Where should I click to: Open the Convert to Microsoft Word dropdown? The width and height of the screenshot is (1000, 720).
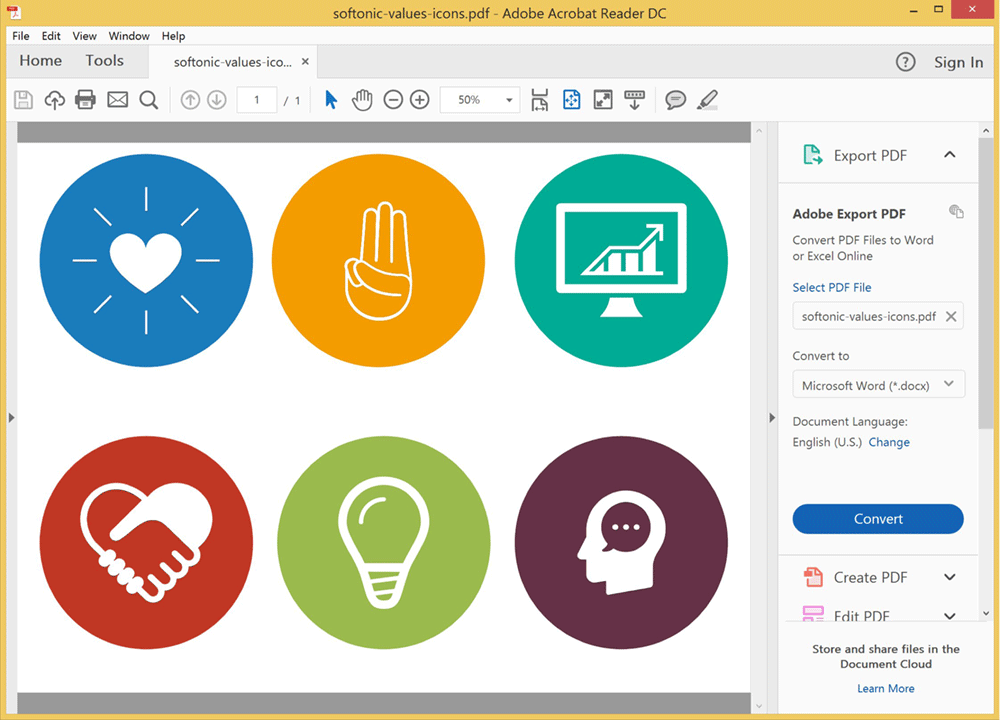point(878,385)
